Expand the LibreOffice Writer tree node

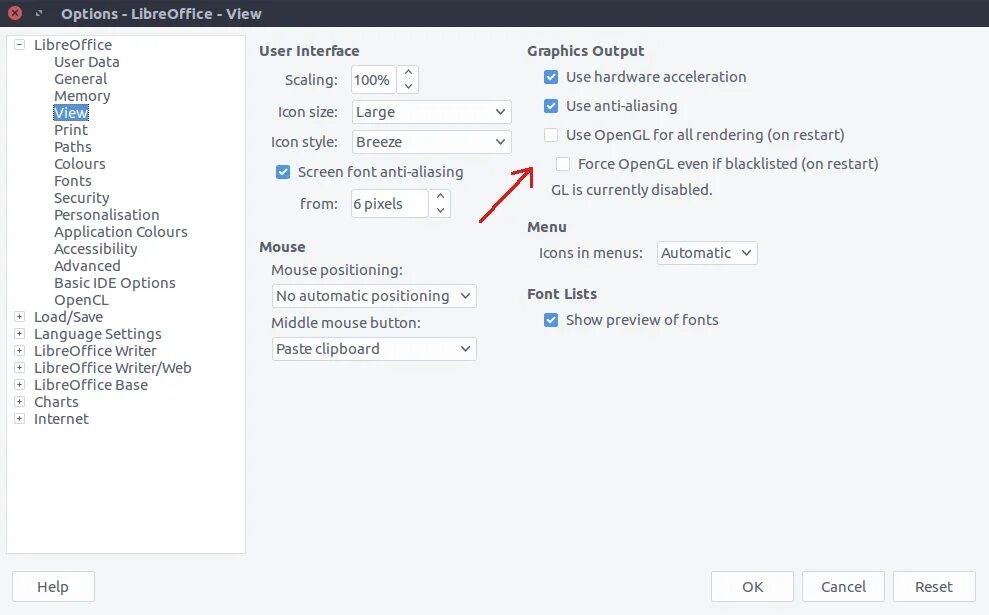click(20, 351)
